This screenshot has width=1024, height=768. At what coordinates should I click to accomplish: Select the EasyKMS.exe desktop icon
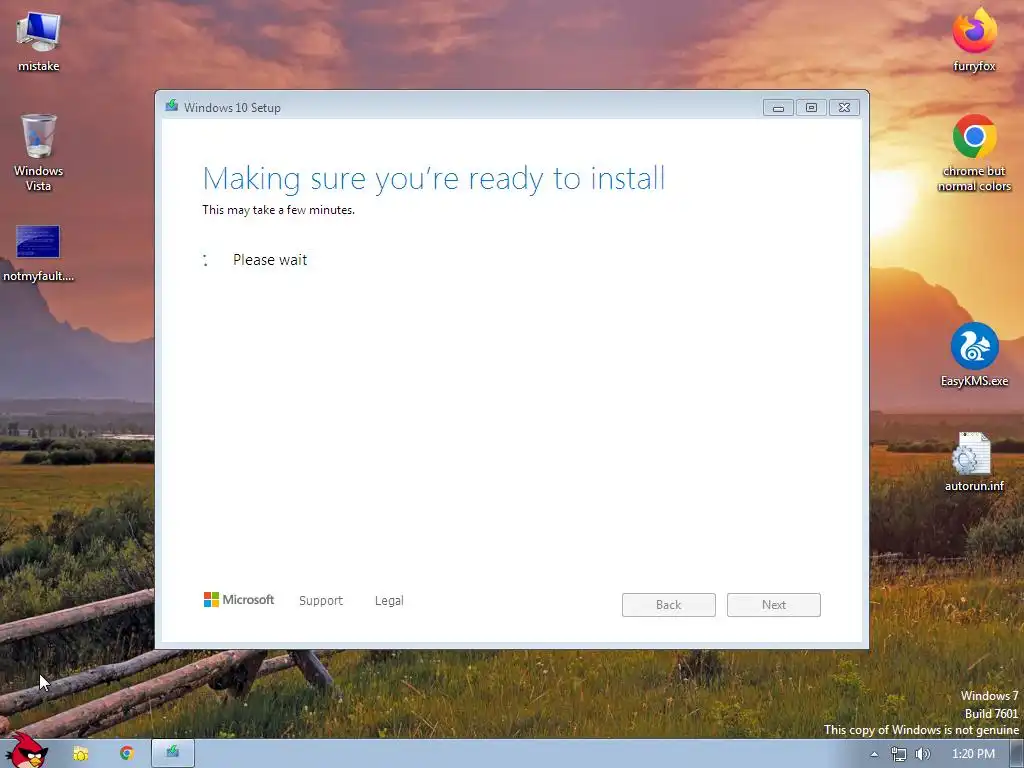tap(974, 355)
